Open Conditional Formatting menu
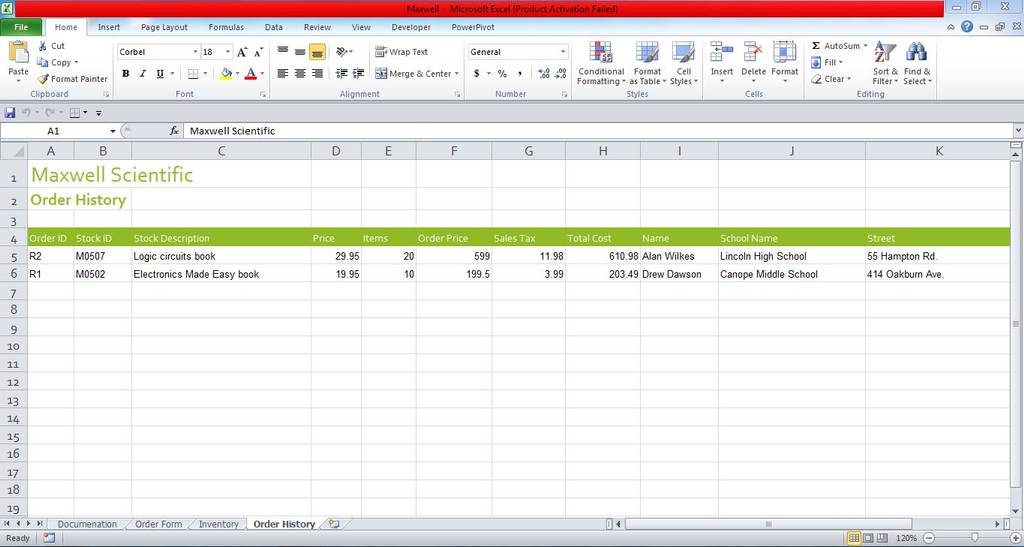 point(601,63)
